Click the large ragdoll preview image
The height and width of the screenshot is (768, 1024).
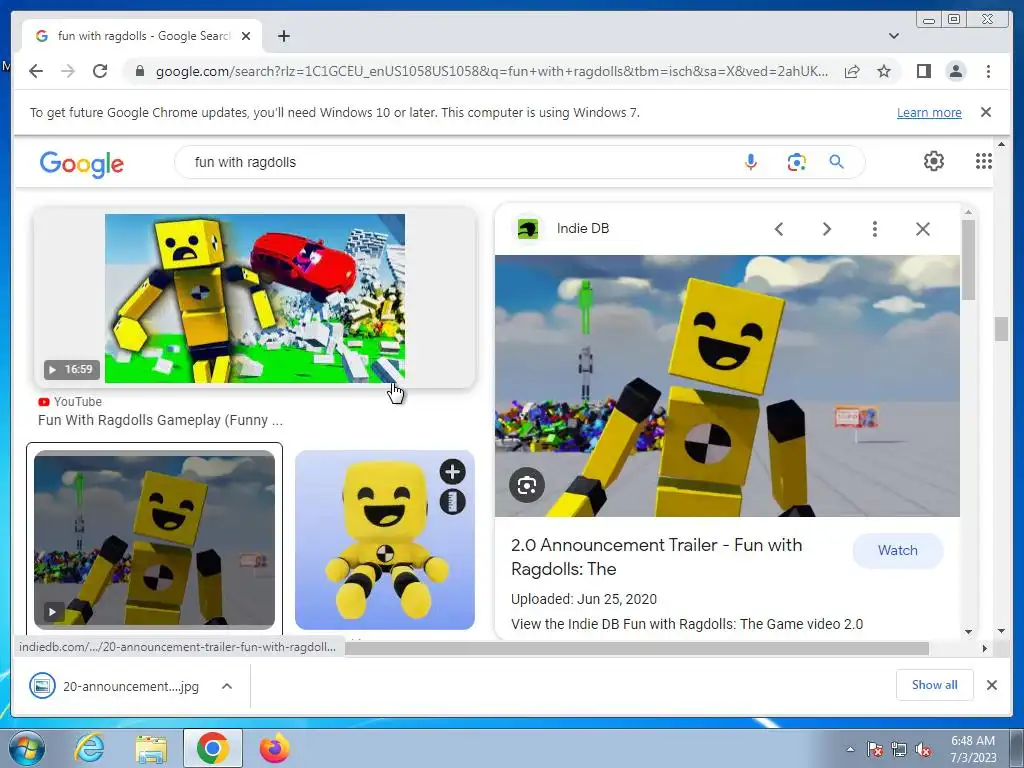click(x=727, y=385)
